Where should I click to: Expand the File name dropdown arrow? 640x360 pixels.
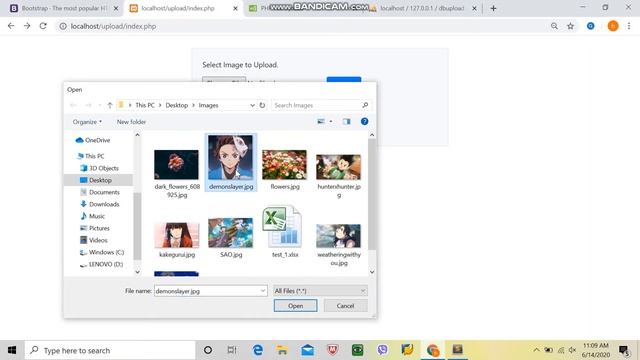click(263, 291)
